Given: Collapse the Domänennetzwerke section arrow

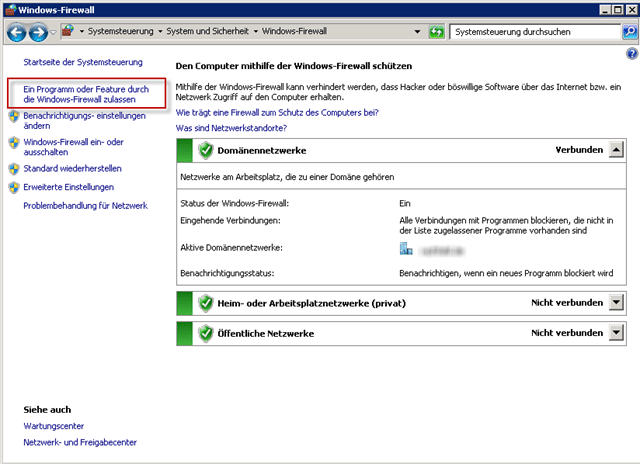Looking at the screenshot, I should tap(616, 150).
